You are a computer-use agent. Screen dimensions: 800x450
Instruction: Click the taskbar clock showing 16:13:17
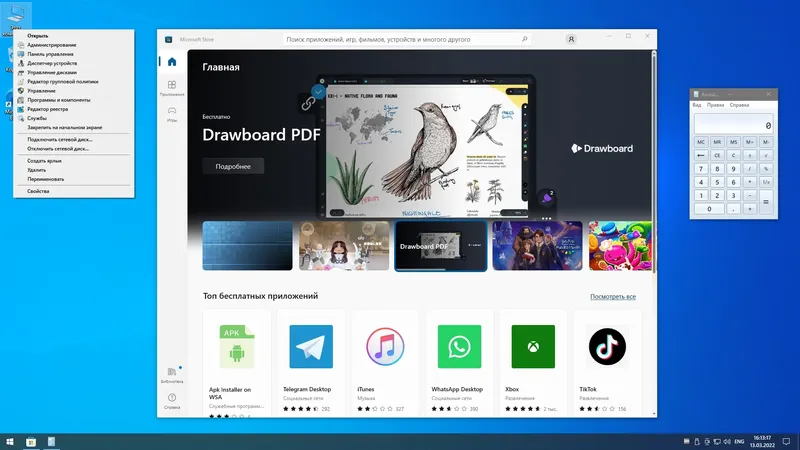762,442
